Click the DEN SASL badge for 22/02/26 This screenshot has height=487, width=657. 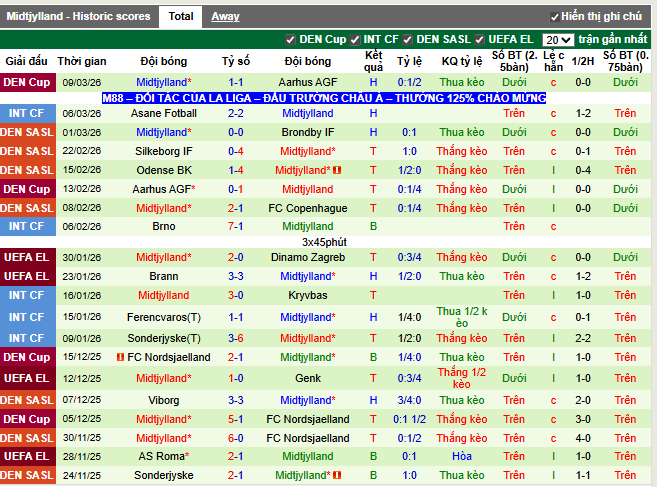click(x=28, y=151)
